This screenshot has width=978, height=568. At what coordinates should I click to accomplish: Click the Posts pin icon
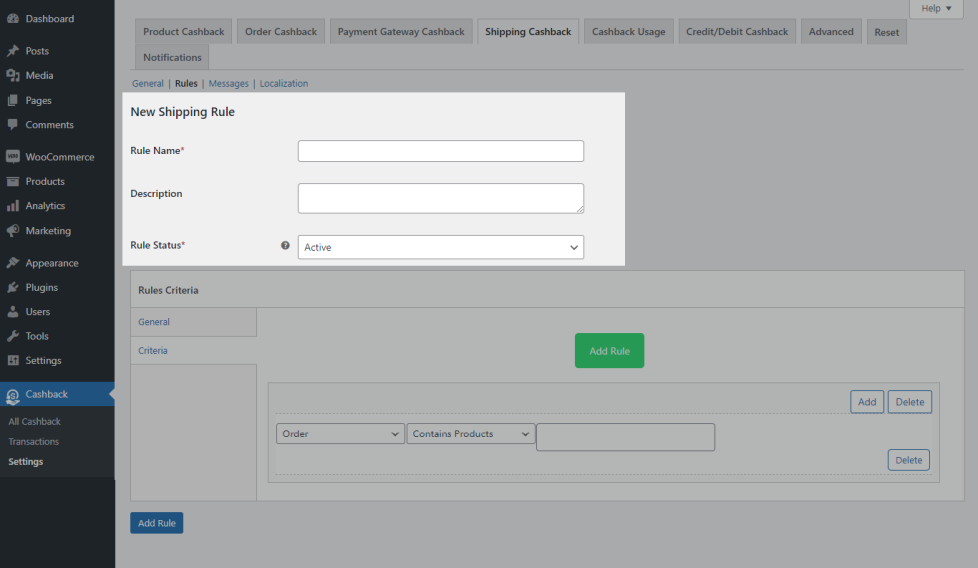(x=13, y=51)
